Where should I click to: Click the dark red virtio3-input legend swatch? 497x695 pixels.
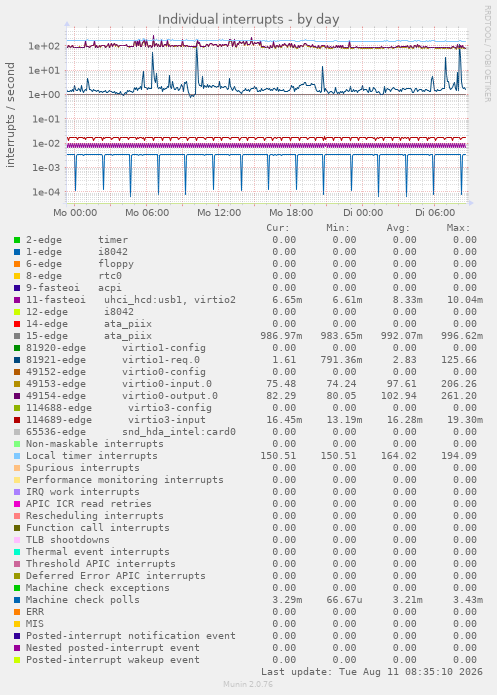pyautogui.click(x=17, y=420)
